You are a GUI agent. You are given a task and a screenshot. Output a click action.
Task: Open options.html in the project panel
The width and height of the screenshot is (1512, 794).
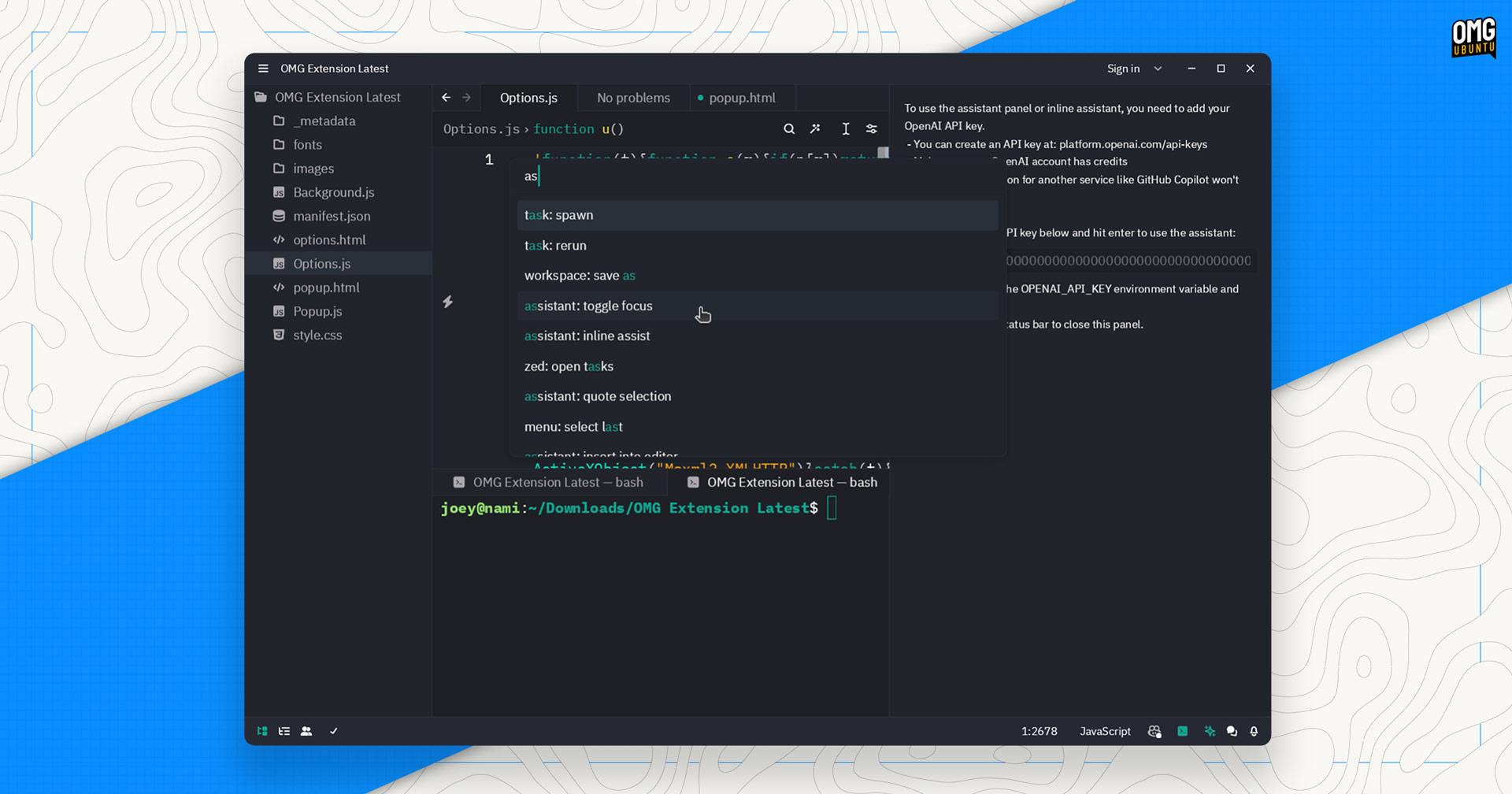coord(339,239)
